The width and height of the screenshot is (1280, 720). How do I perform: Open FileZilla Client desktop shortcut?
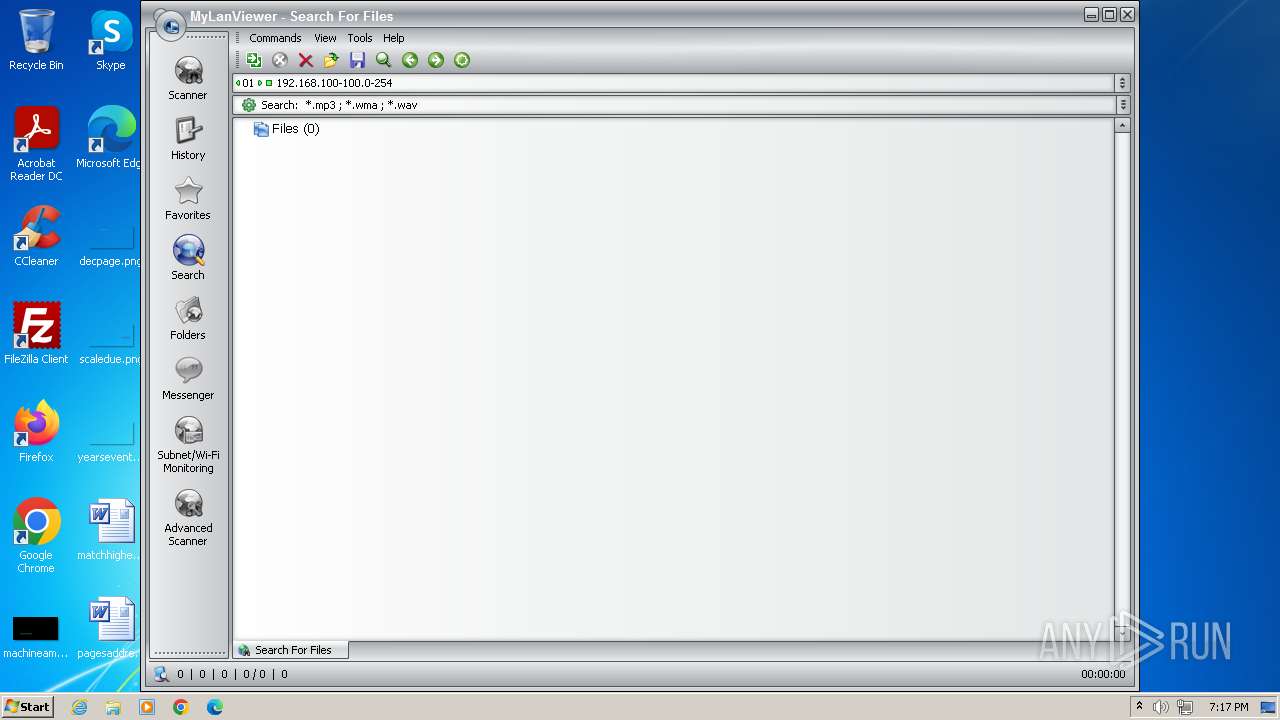click(x=36, y=334)
